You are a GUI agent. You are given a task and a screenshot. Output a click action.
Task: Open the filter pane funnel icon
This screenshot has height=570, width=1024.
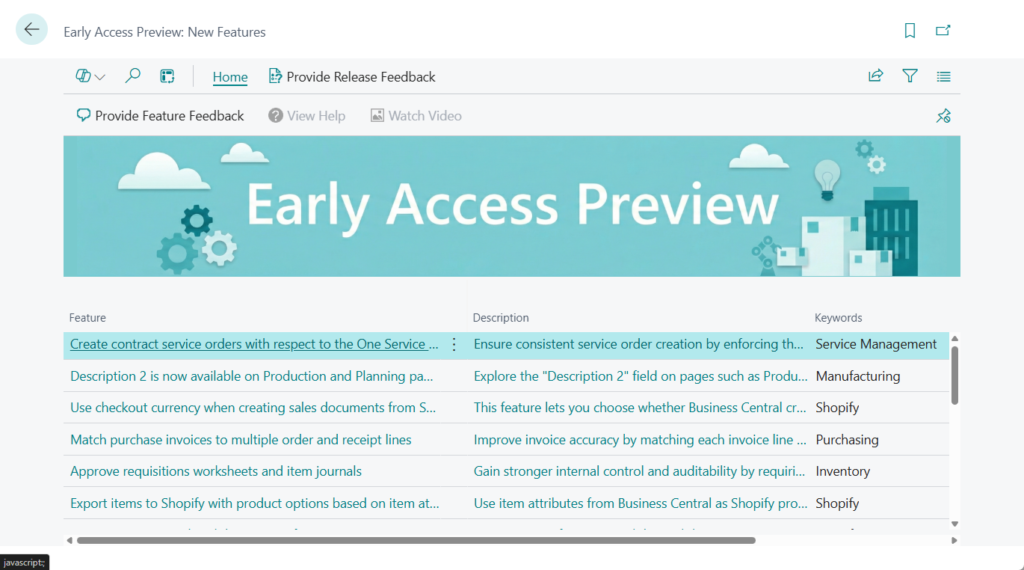[x=909, y=76]
